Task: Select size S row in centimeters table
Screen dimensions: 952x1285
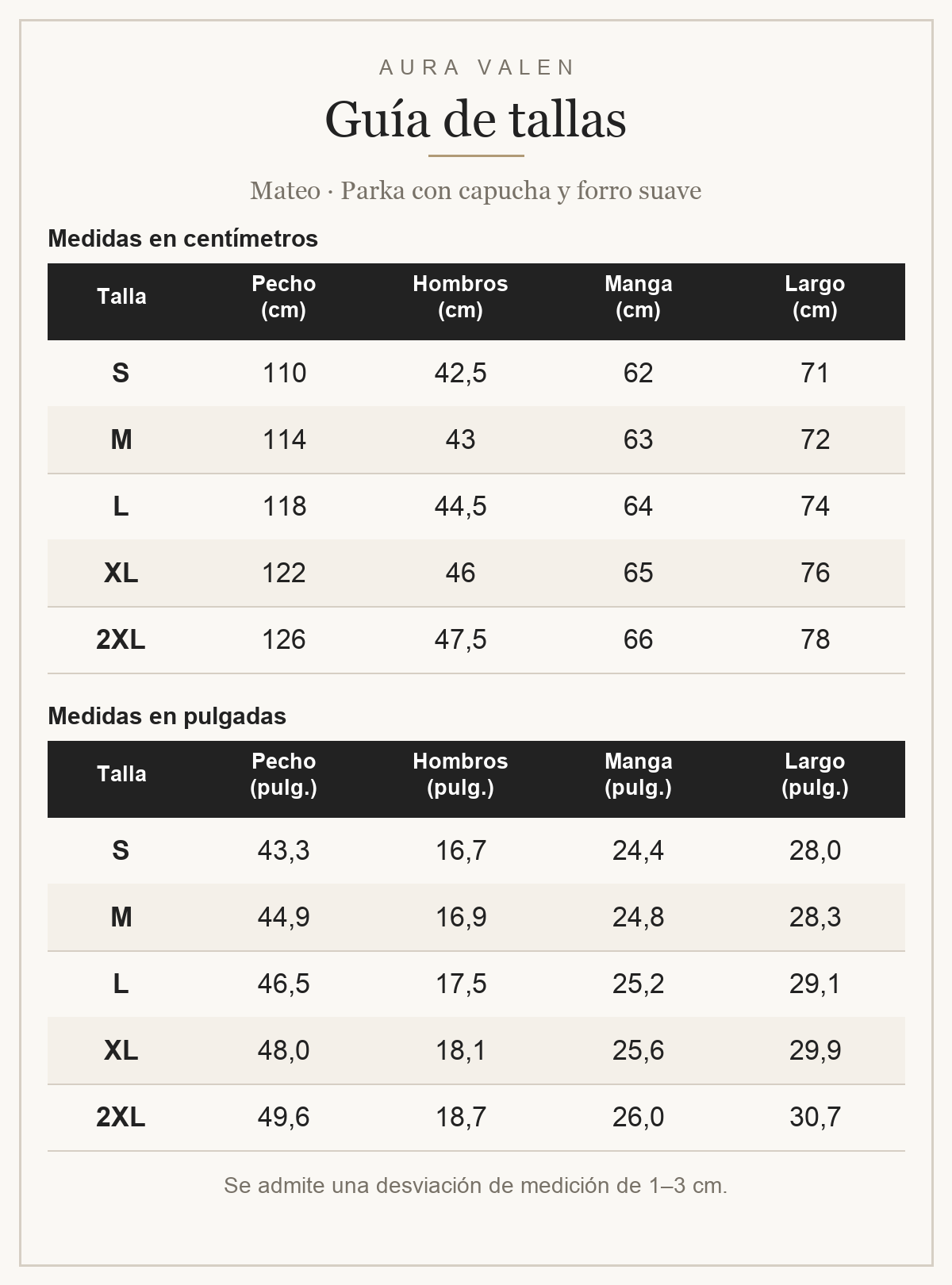Action: (476, 374)
